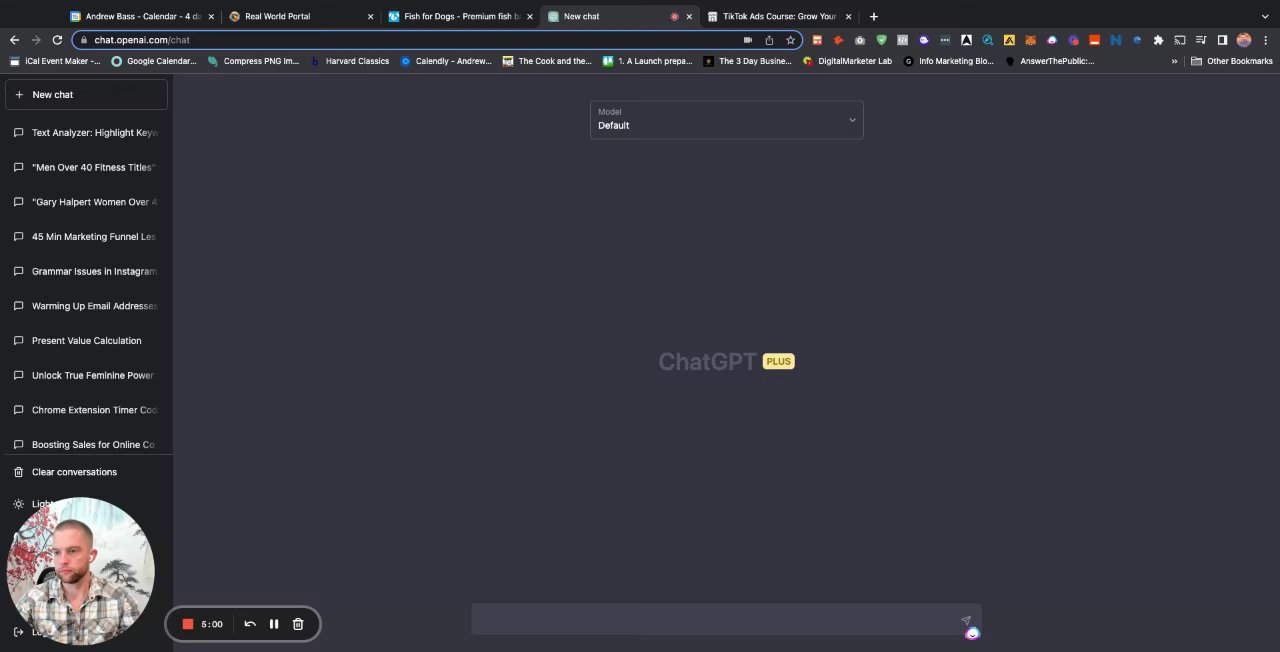Open 'Present Value Calculation' conversation

pyautogui.click(x=86, y=341)
